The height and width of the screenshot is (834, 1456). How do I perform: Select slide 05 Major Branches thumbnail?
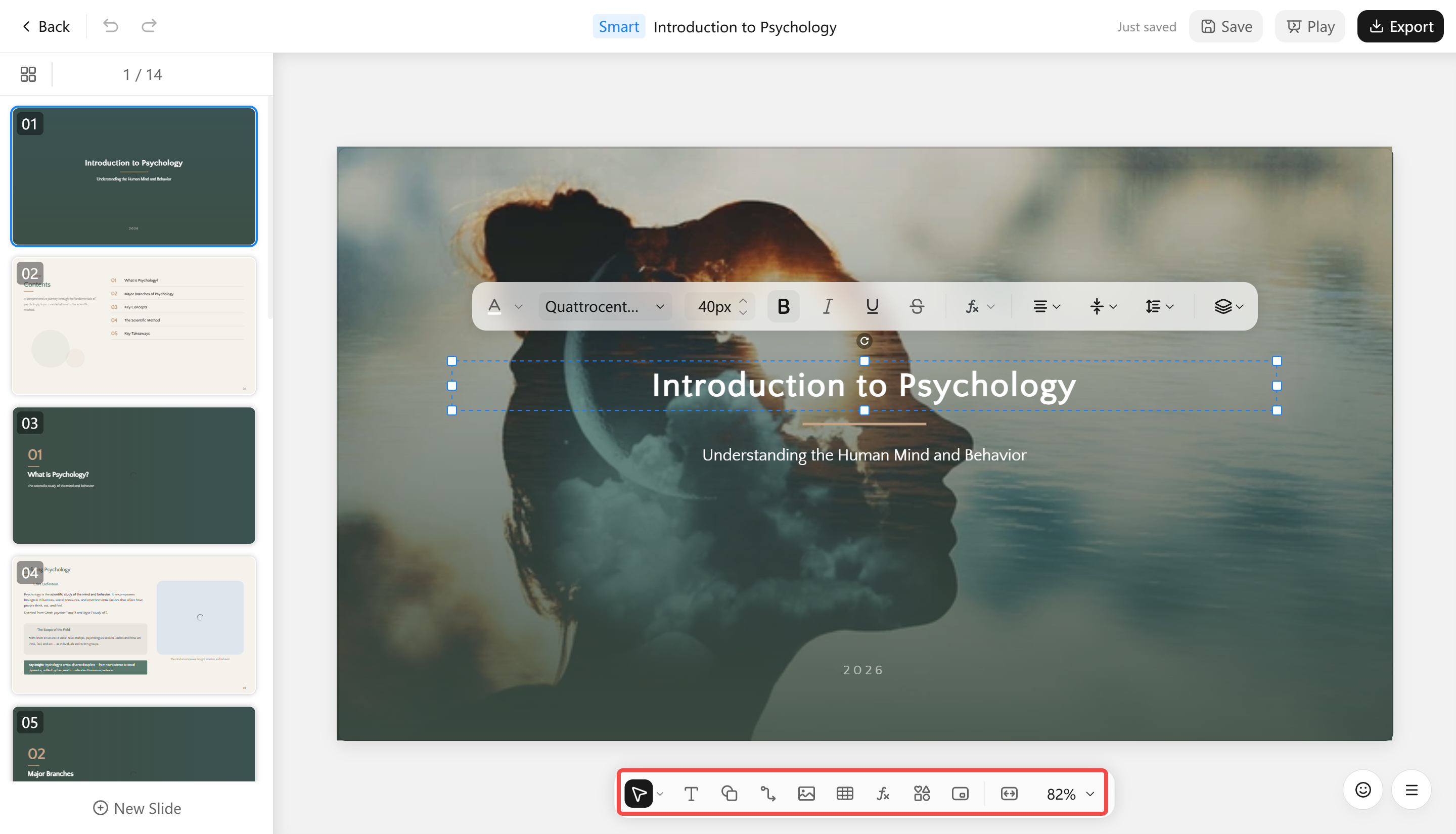(x=134, y=744)
